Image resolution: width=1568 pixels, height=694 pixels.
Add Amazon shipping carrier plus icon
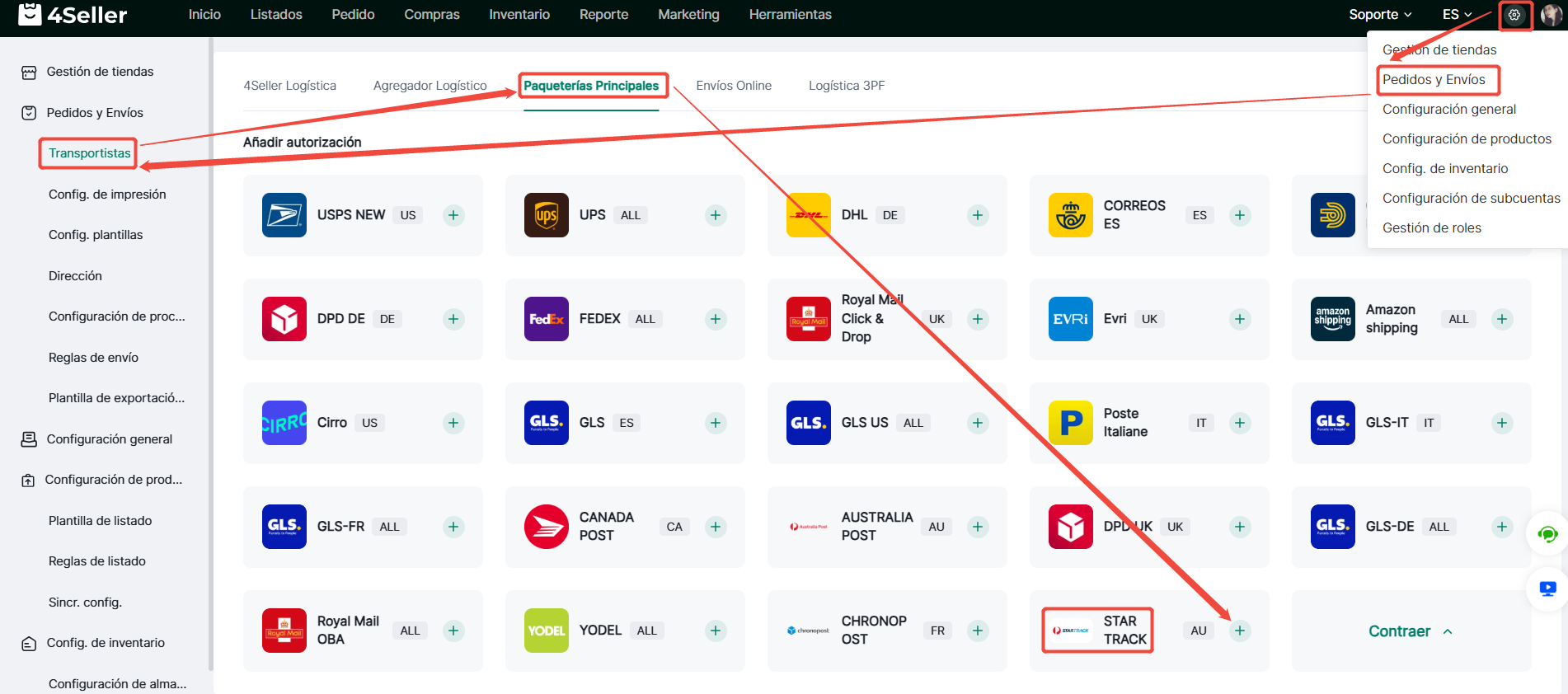[1502, 319]
